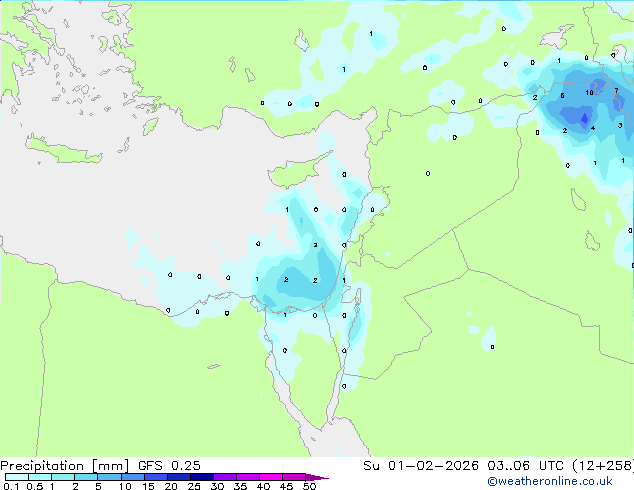Select the 15–20 legend color swatch
This screenshot has height=490, width=634.
coord(156,477)
